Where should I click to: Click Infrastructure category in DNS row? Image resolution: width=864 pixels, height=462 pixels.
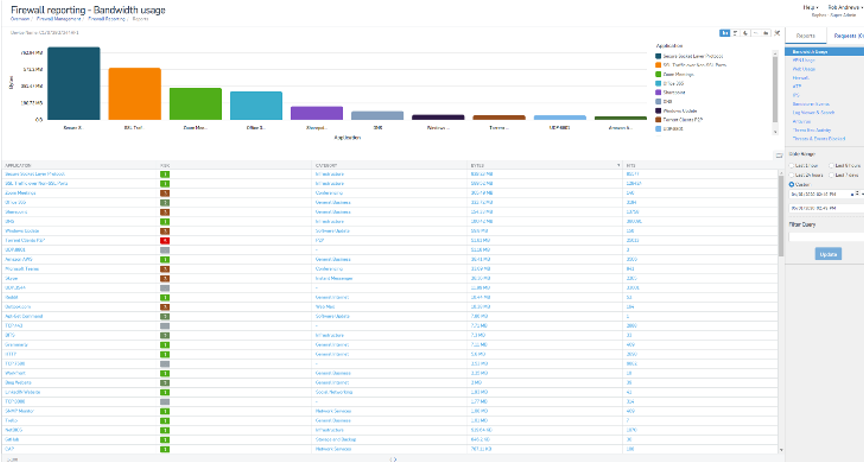click(330, 222)
